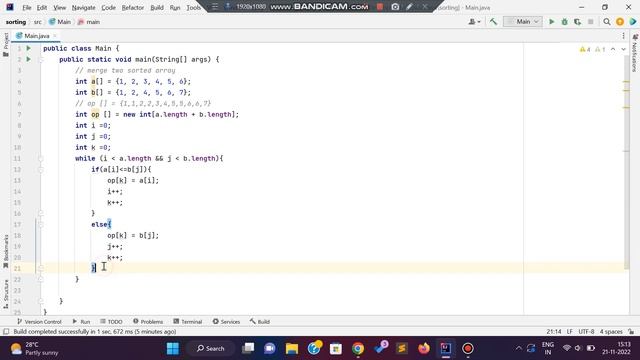Click the src breadcrumb

[x=38, y=22]
